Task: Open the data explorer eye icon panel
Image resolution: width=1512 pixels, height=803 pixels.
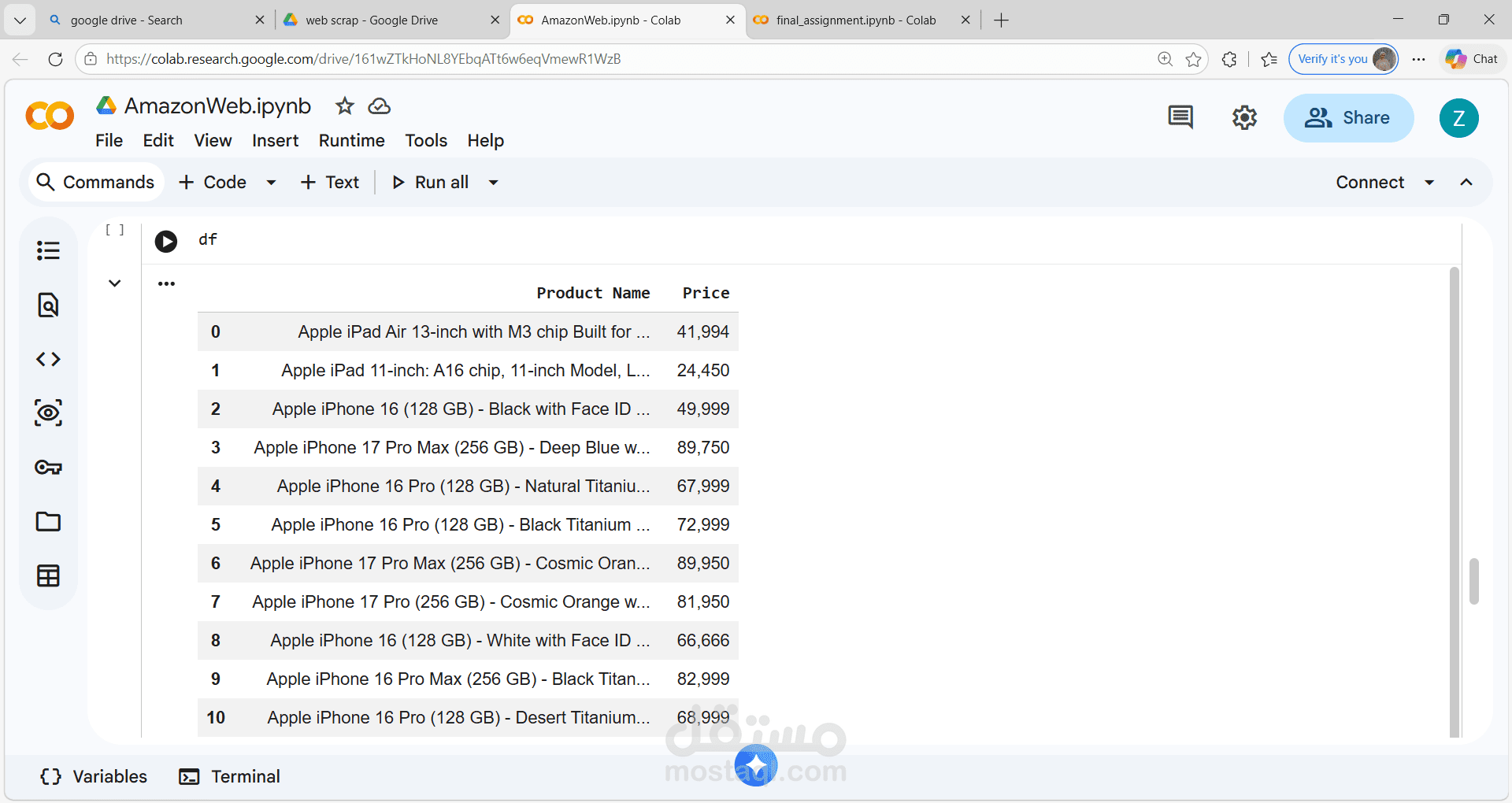Action: tap(48, 413)
